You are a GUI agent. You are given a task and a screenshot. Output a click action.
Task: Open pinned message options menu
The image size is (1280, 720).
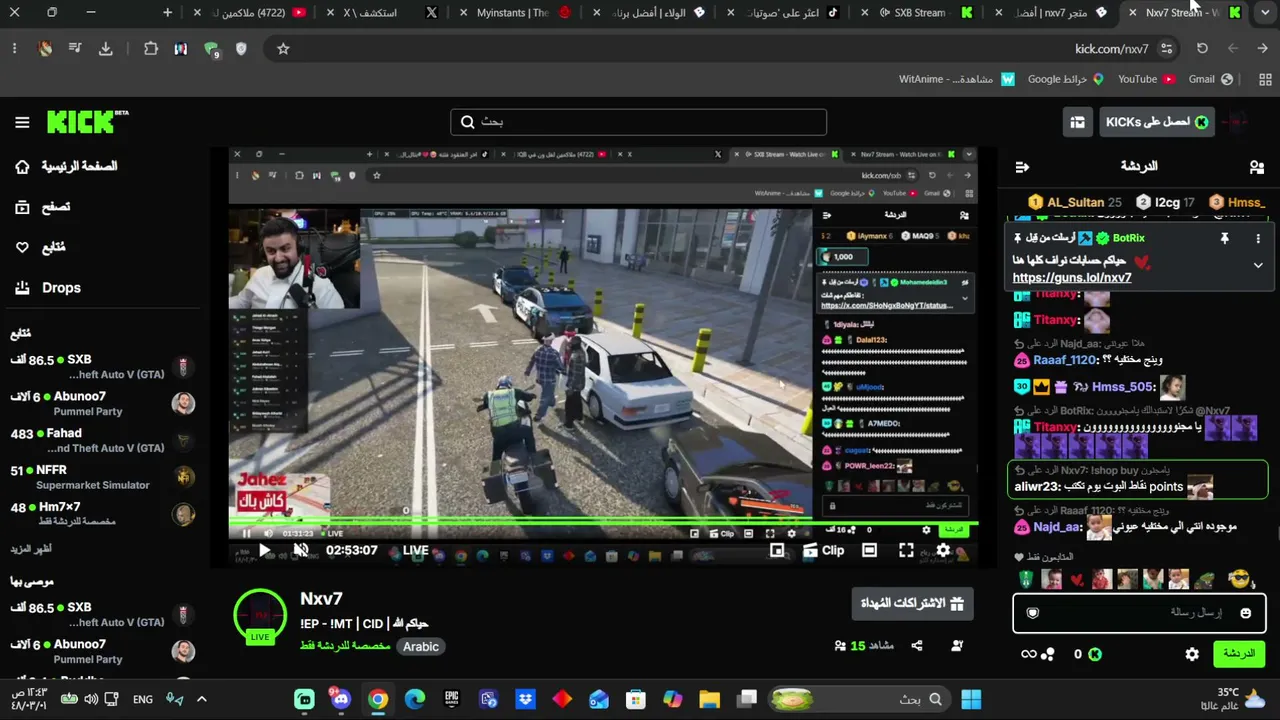coord(1258,239)
